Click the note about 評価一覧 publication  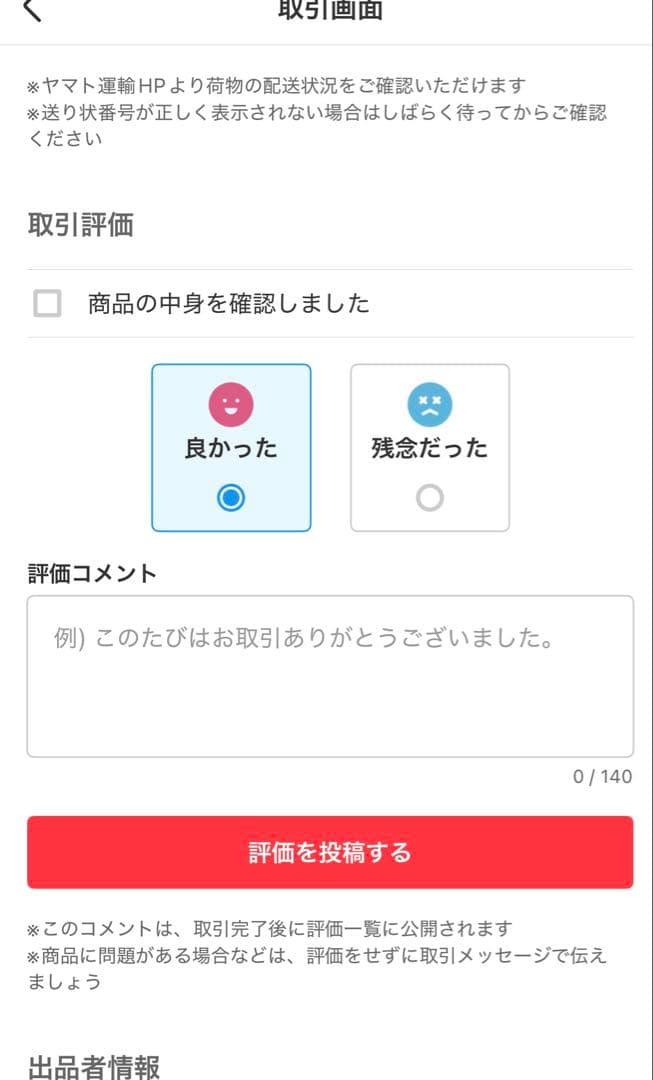tap(270, 929)
